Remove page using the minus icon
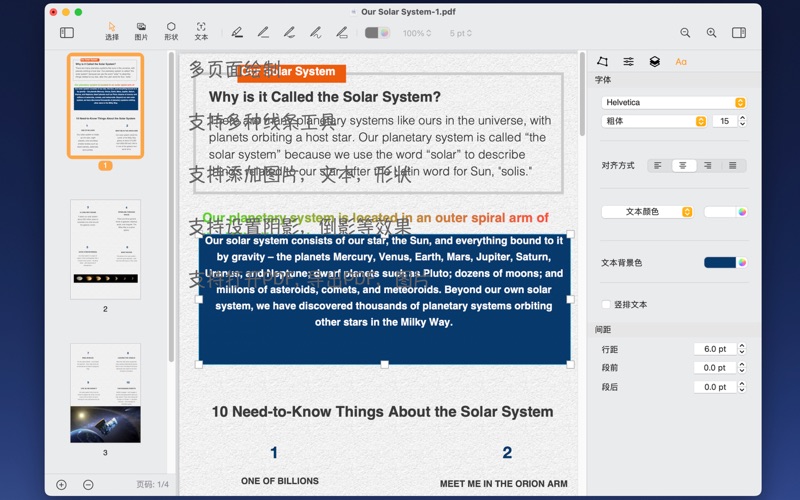800x500 pixels. (x=88, y=485)
